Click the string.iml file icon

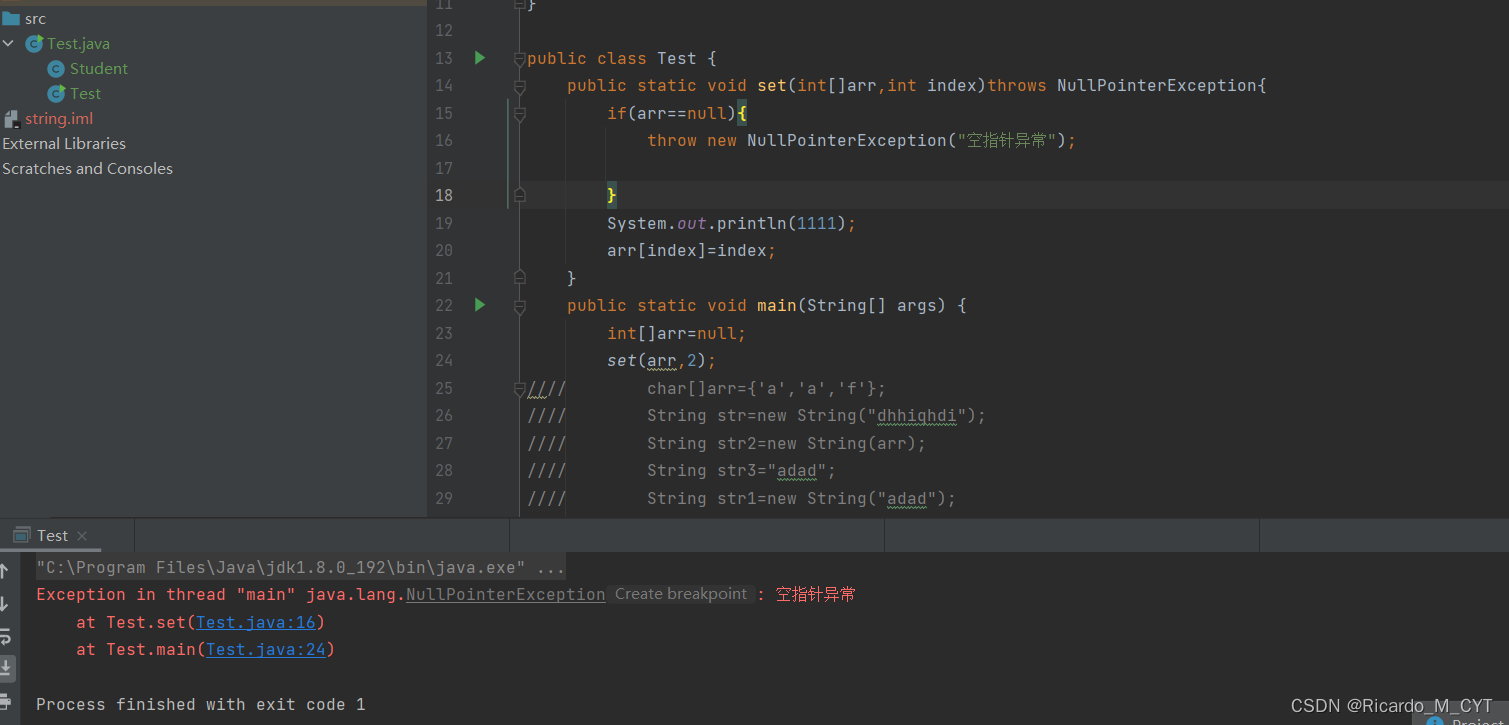click(x=11, y=119)
